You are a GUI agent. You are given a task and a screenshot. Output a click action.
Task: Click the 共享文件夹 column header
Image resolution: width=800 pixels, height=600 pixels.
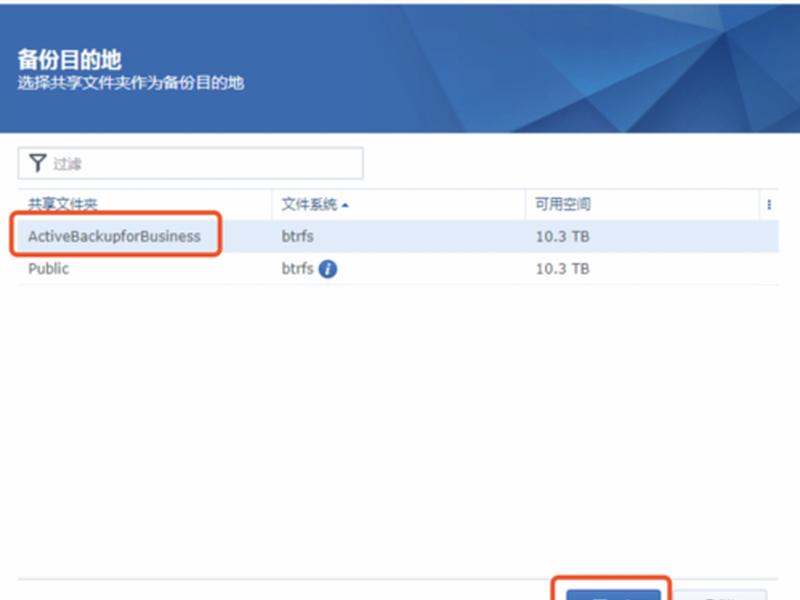145,205
